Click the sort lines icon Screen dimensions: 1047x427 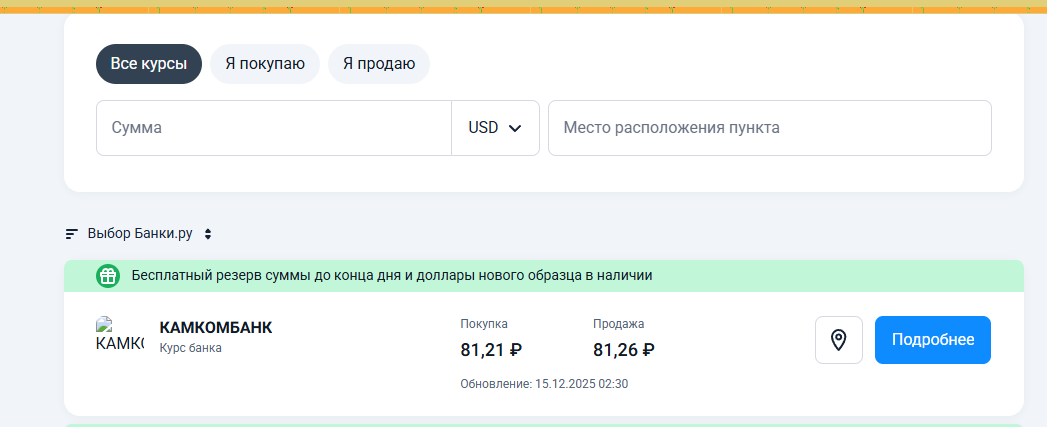pos(72,234)
